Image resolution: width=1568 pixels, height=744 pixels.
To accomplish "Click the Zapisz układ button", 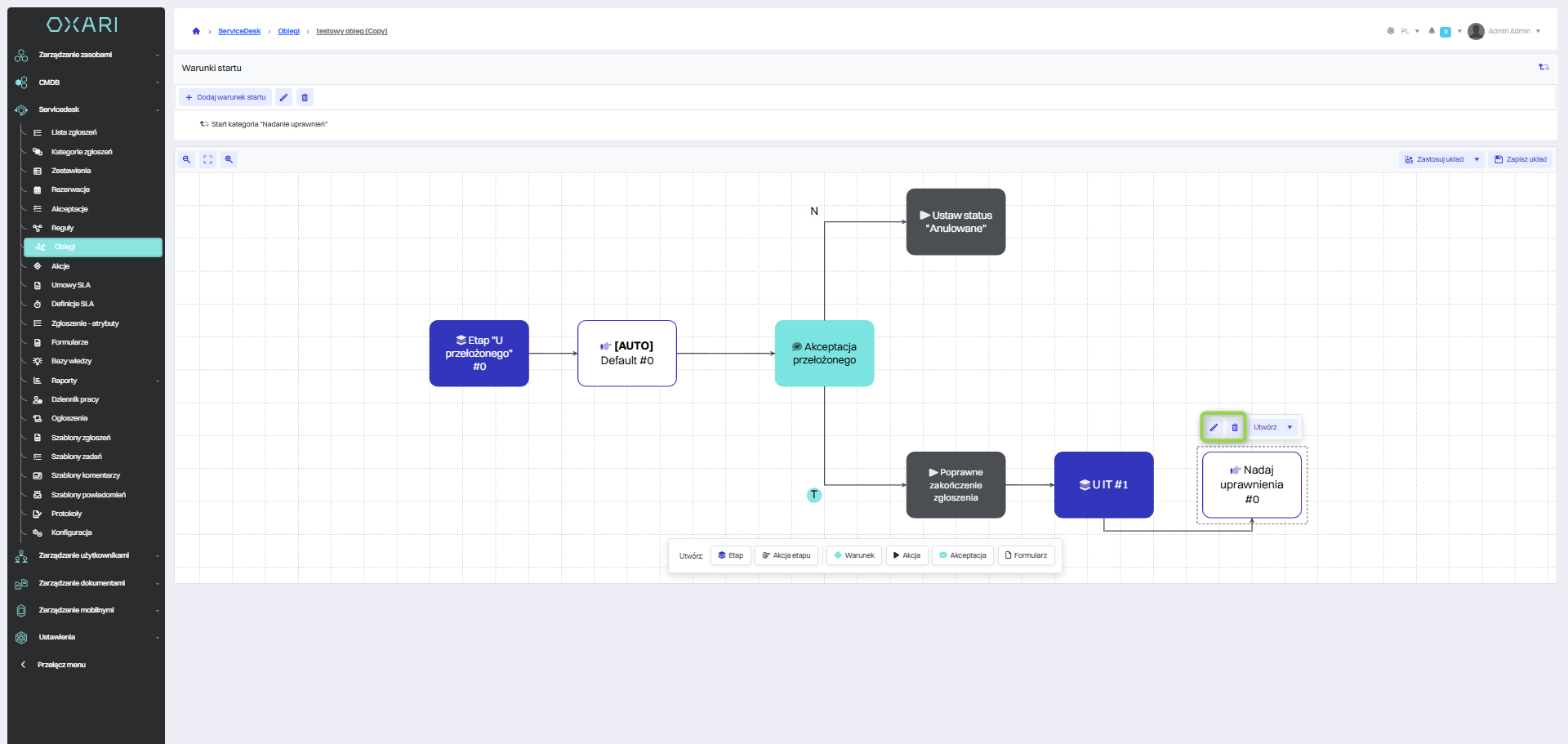I will click(1521, 159).
